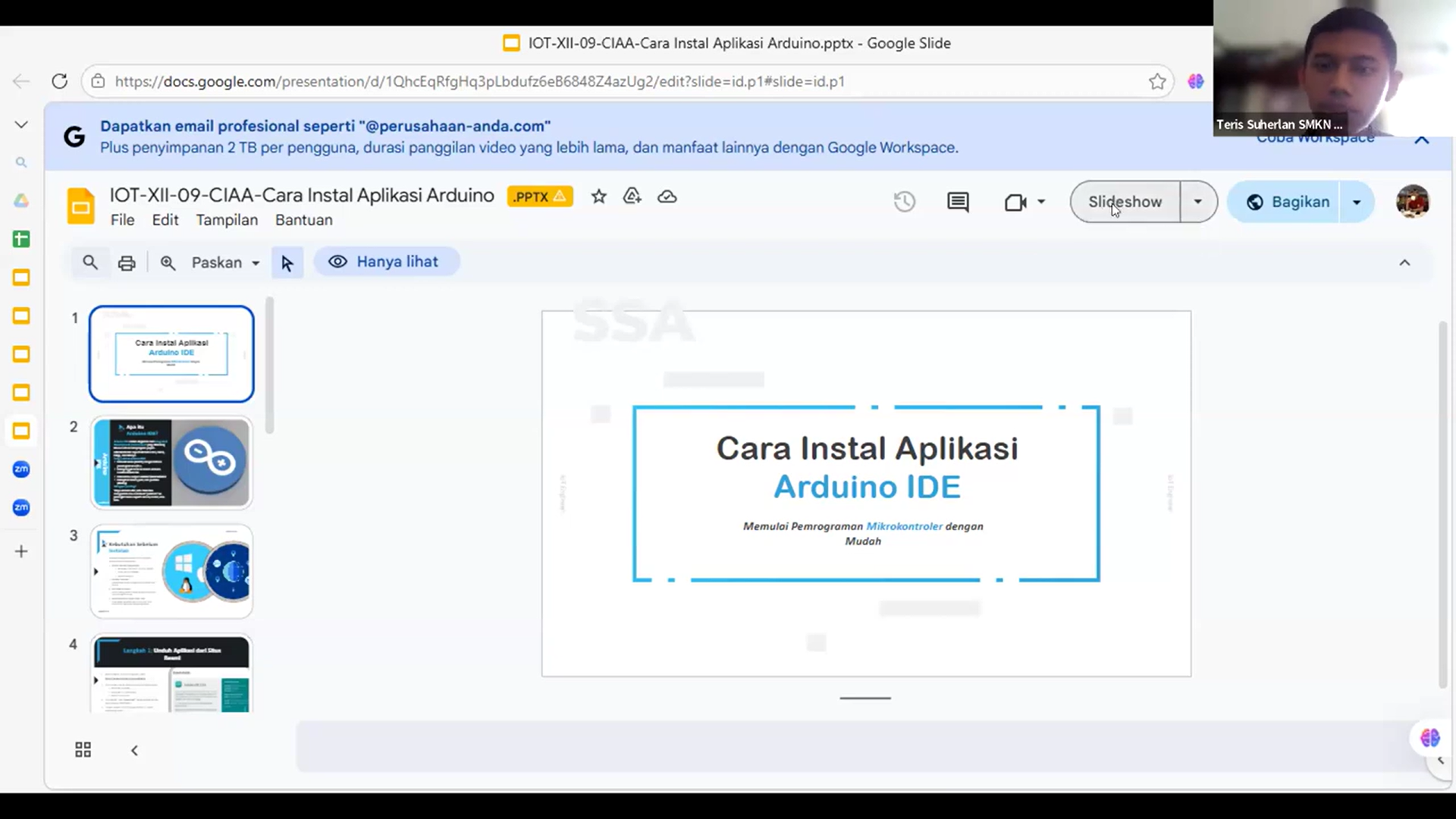This screenshot has height=819, width=1456.
Task: Open the grid view icon
Action: click(83, 750)
